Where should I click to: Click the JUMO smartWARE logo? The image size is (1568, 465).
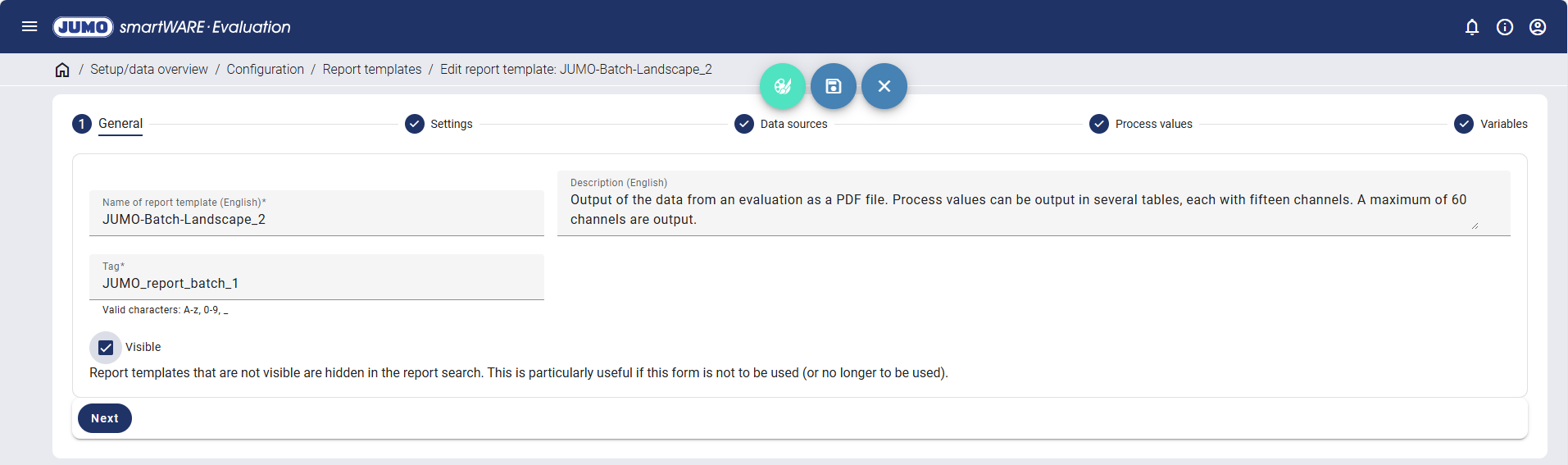click(x=171, y=27)
